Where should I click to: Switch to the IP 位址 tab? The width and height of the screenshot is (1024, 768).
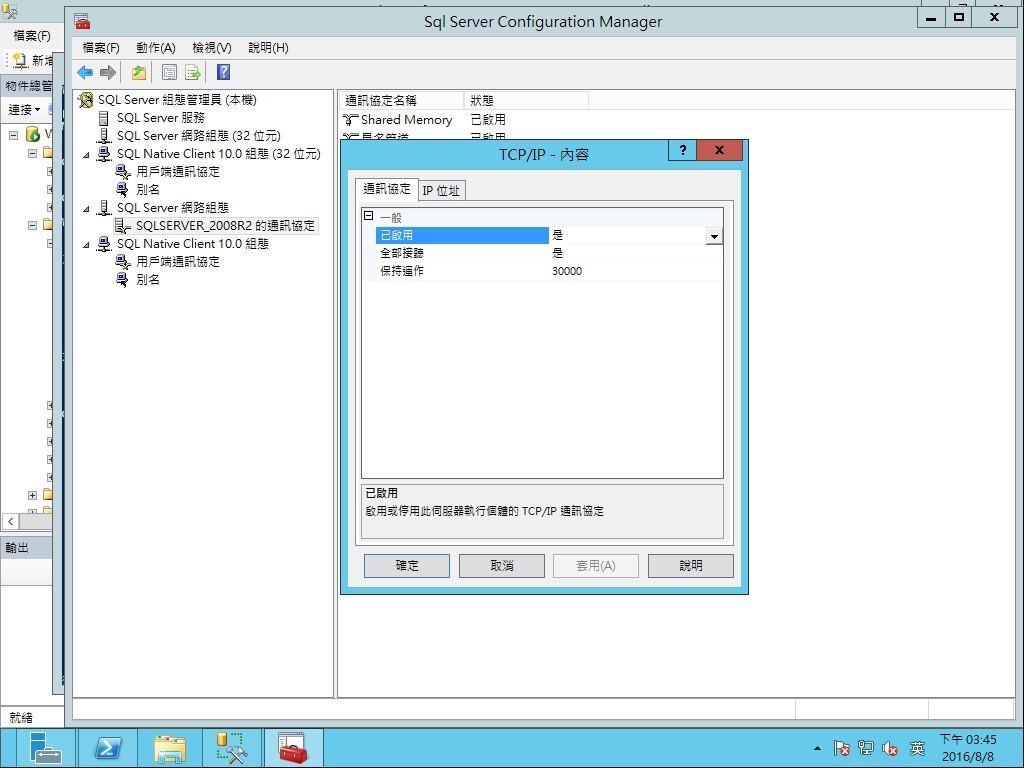click(x=441, y=191)
